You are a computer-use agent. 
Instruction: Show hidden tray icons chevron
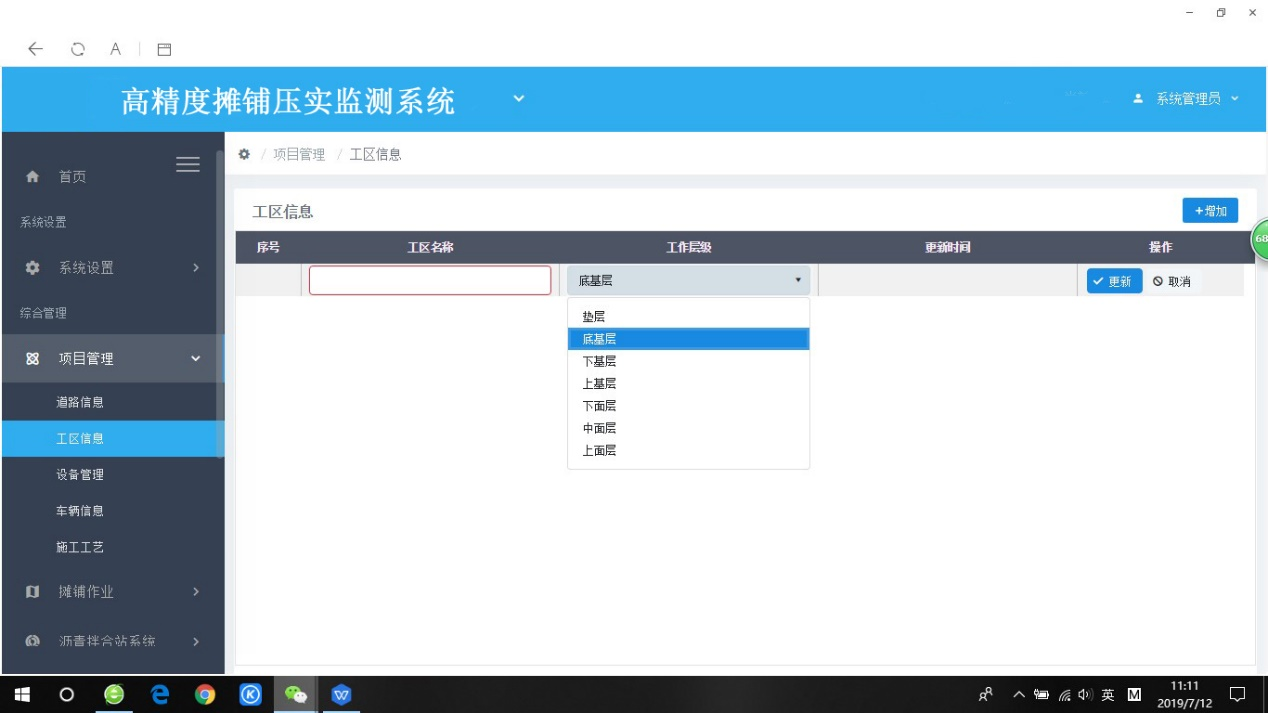[1020, 695]
